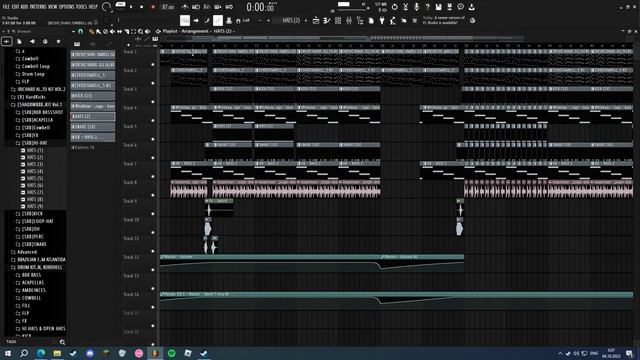Select the playlist playback speaker tool
The height and width of the screenshot is (360, 640).
(x=147, y=31)
